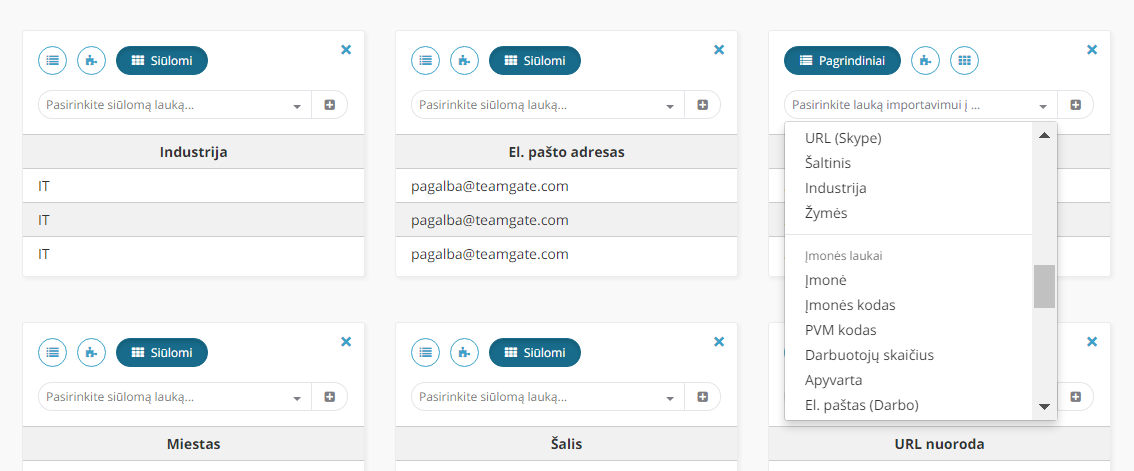Choose El. paštas (Darbo) option
The image size is (1134, 471).
[x=909, y=405]
